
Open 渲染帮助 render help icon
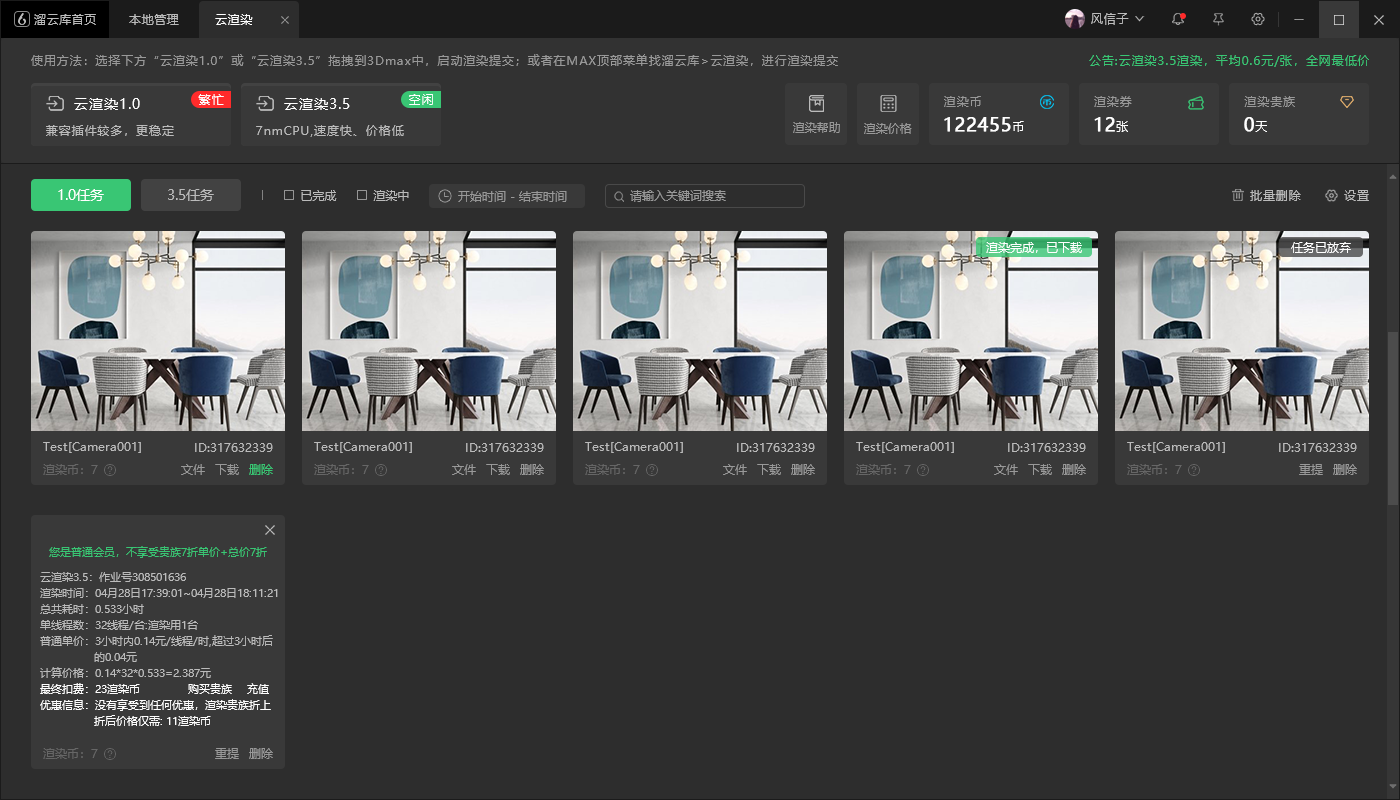point(816,103)
